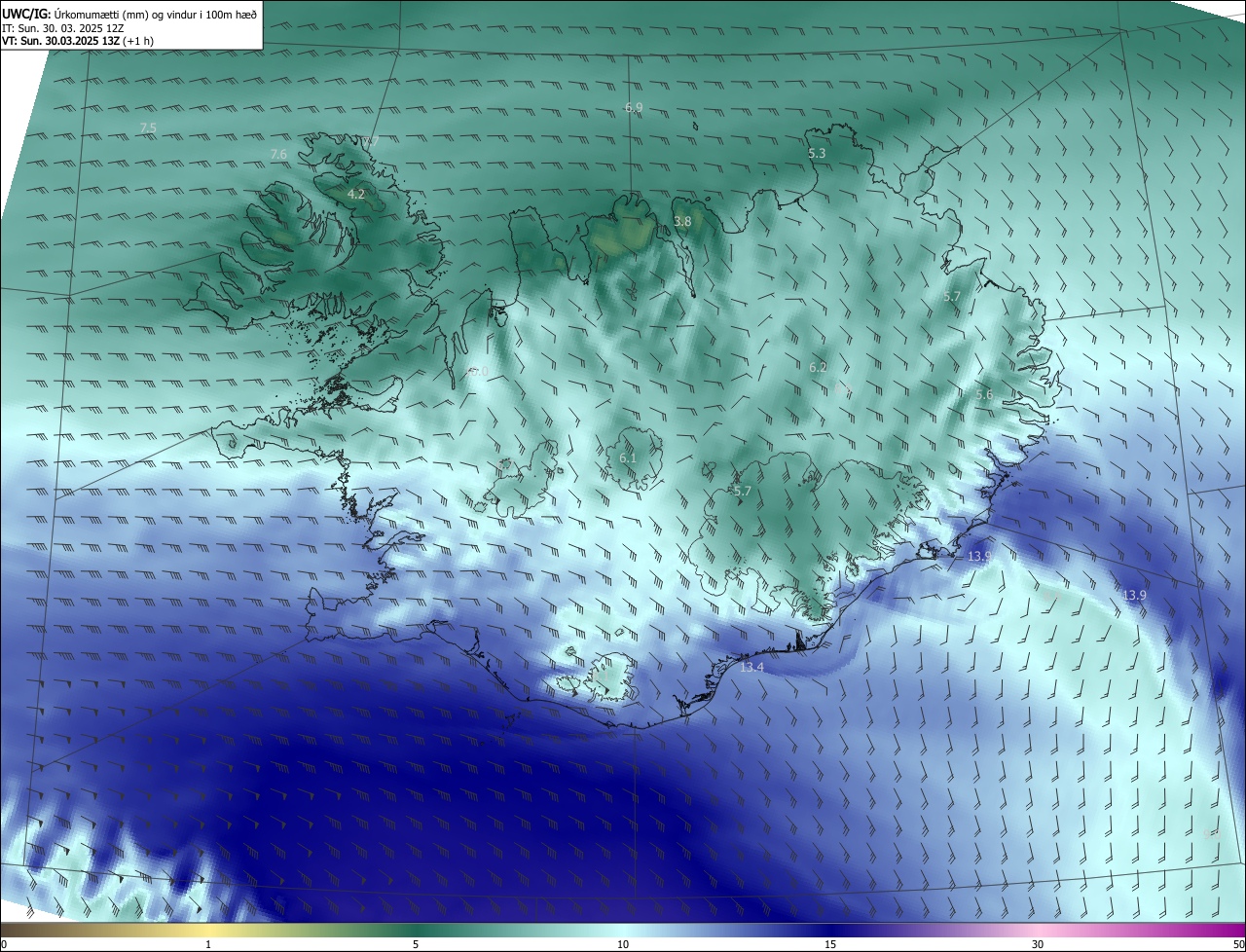Click the 5.3 value label on the map
Image resolution: width=1246 pixels, height=952 pixels.
coord(817,154)
